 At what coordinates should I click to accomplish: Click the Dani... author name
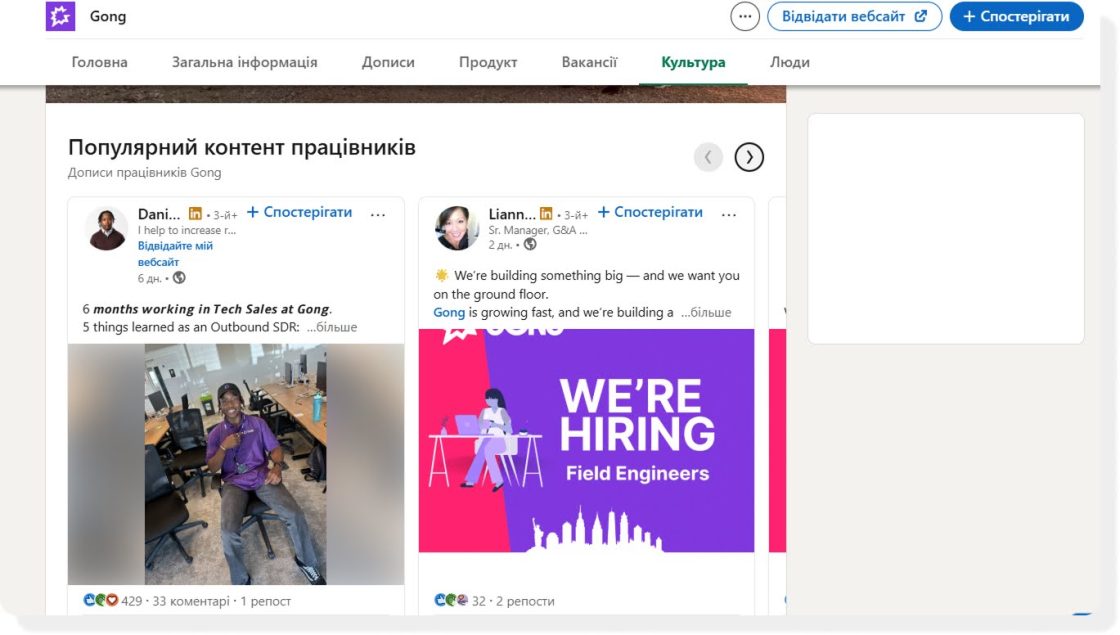click(x=159, y=214)
